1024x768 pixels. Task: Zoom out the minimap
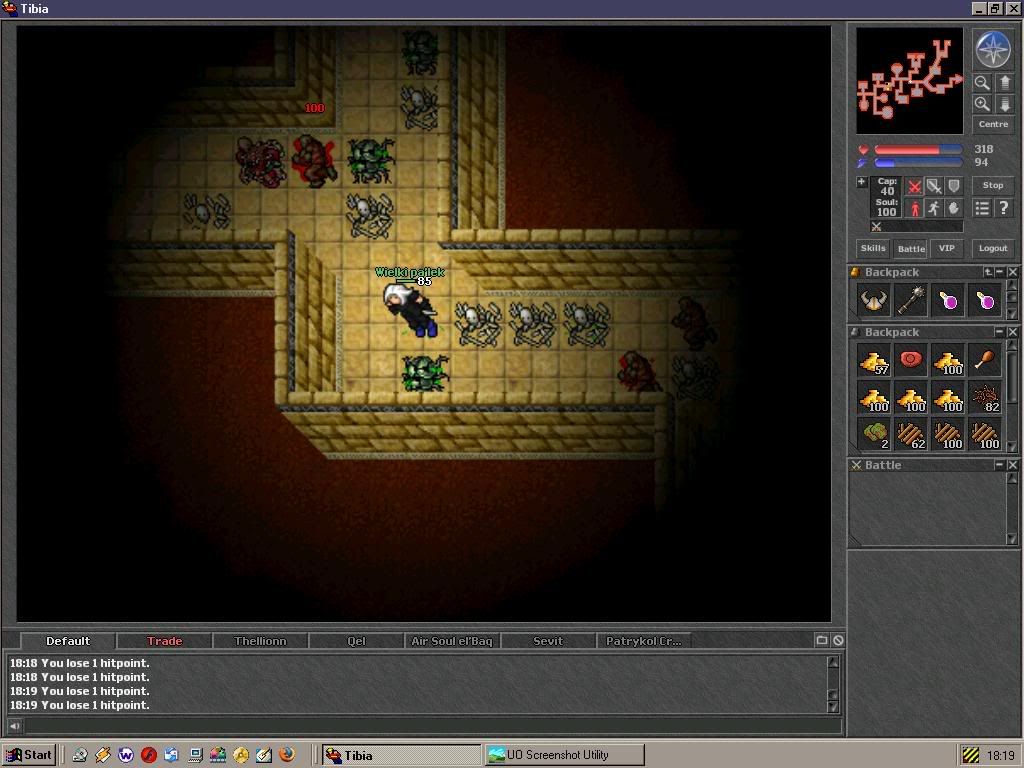tap(982, 83)
